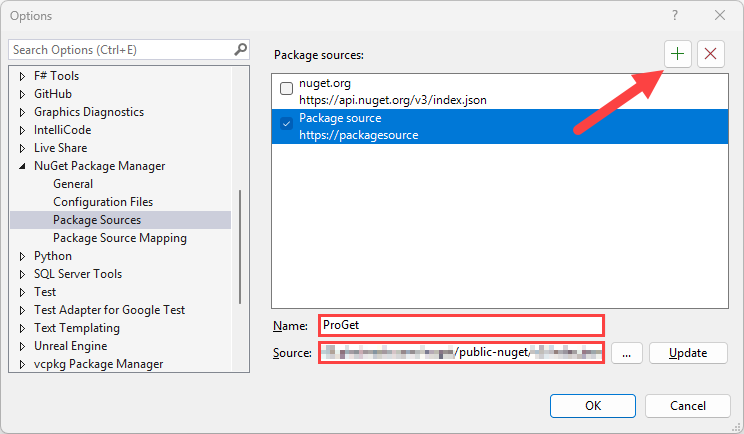Expand the IntelliCode node
Image resolution: width=744 pixels, height=434 pixels.
point(22,130)
